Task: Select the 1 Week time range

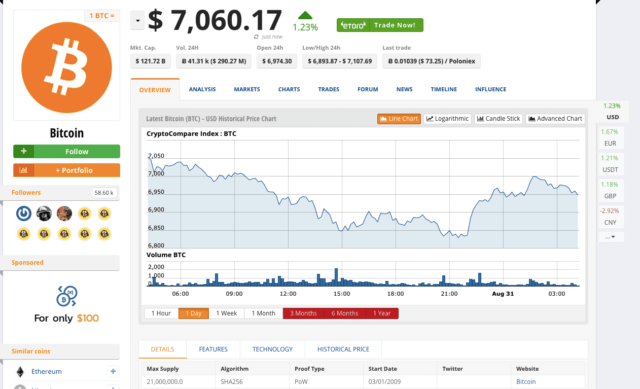Action: [227, 313]
